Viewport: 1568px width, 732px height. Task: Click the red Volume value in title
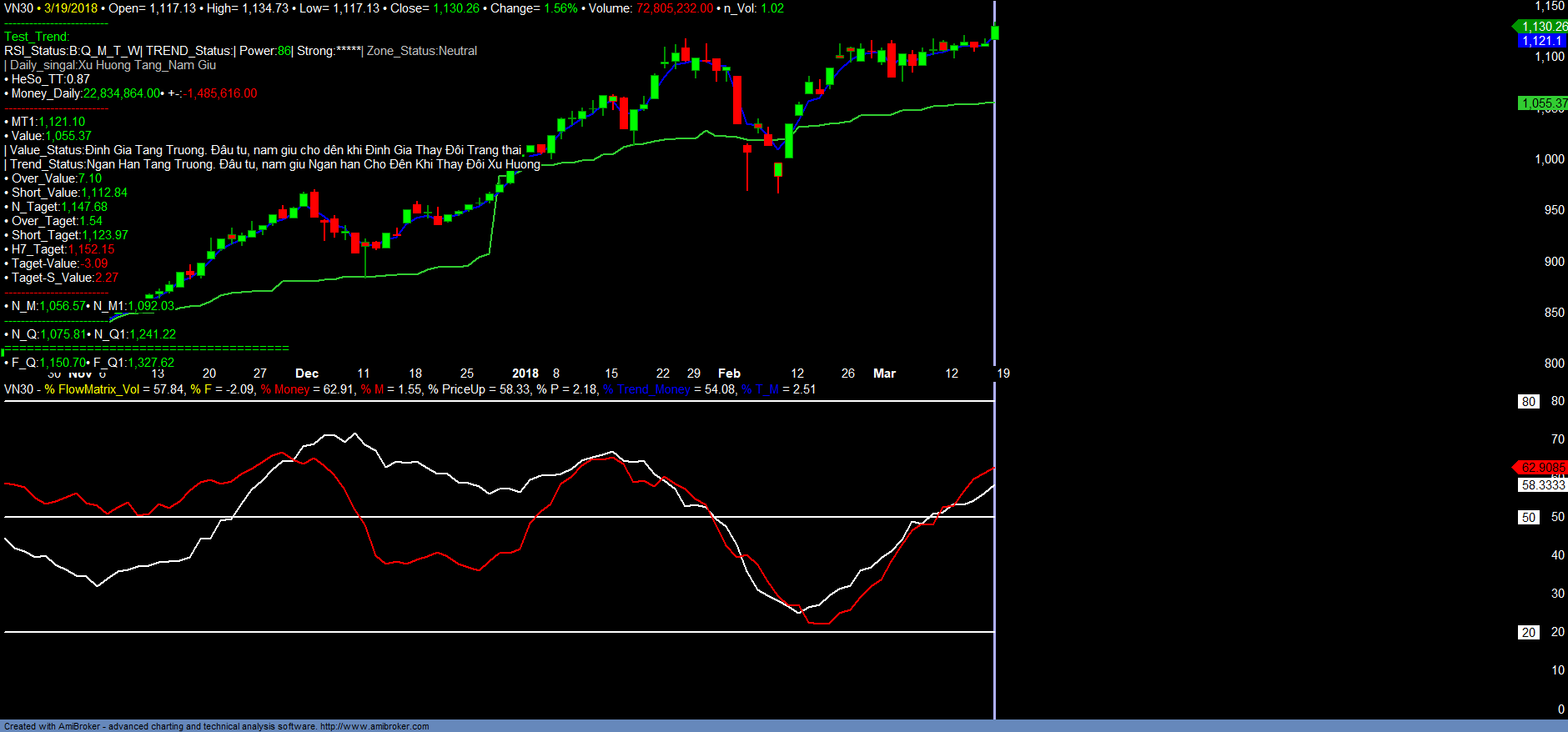click(x=674, y=8)
